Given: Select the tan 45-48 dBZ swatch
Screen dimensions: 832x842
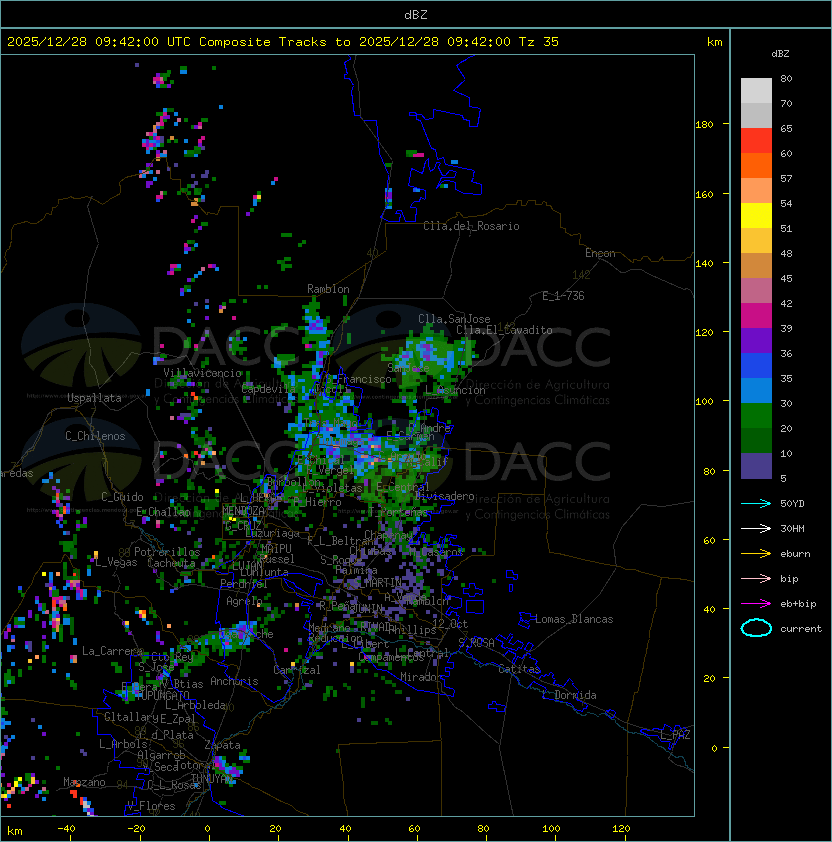Looking at the screenshot, I should (756, 265).
